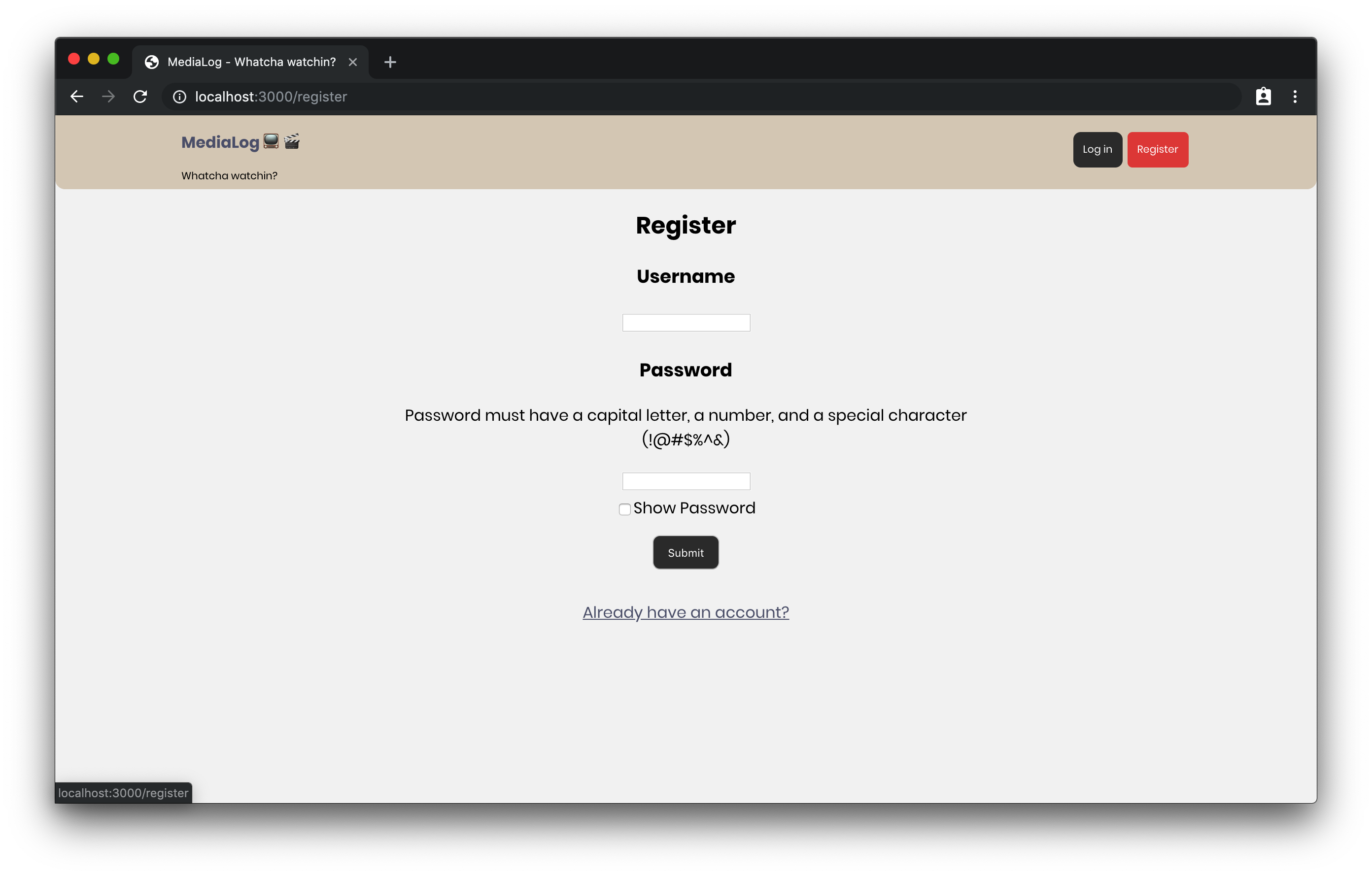
Task: Click the camera emoji icon in header
Action: point(294,142)
